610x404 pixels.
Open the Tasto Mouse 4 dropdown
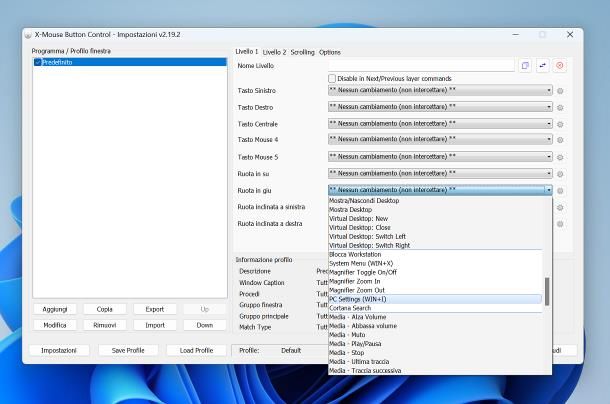point(440,139)
